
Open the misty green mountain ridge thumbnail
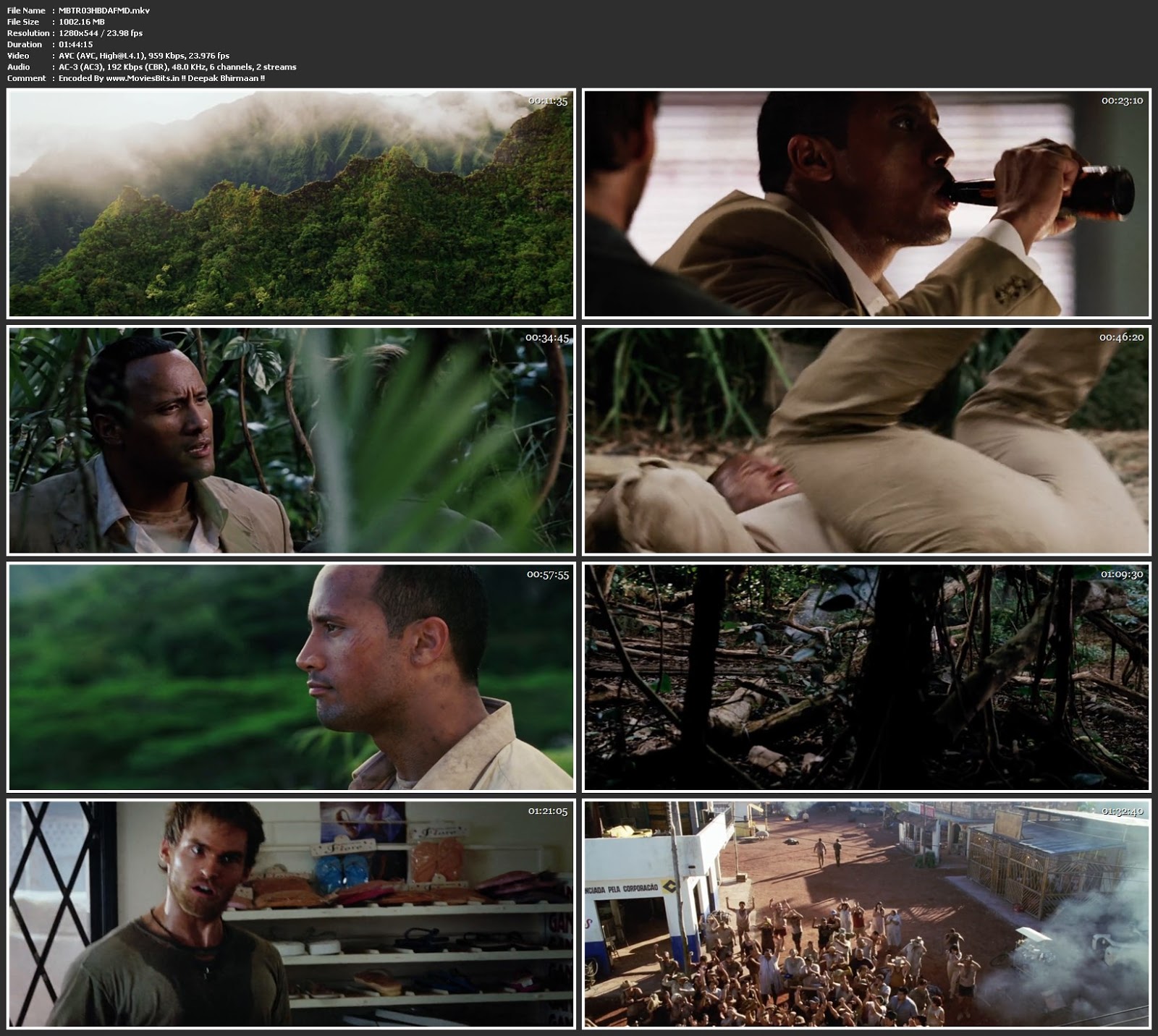tap(290, 203)
